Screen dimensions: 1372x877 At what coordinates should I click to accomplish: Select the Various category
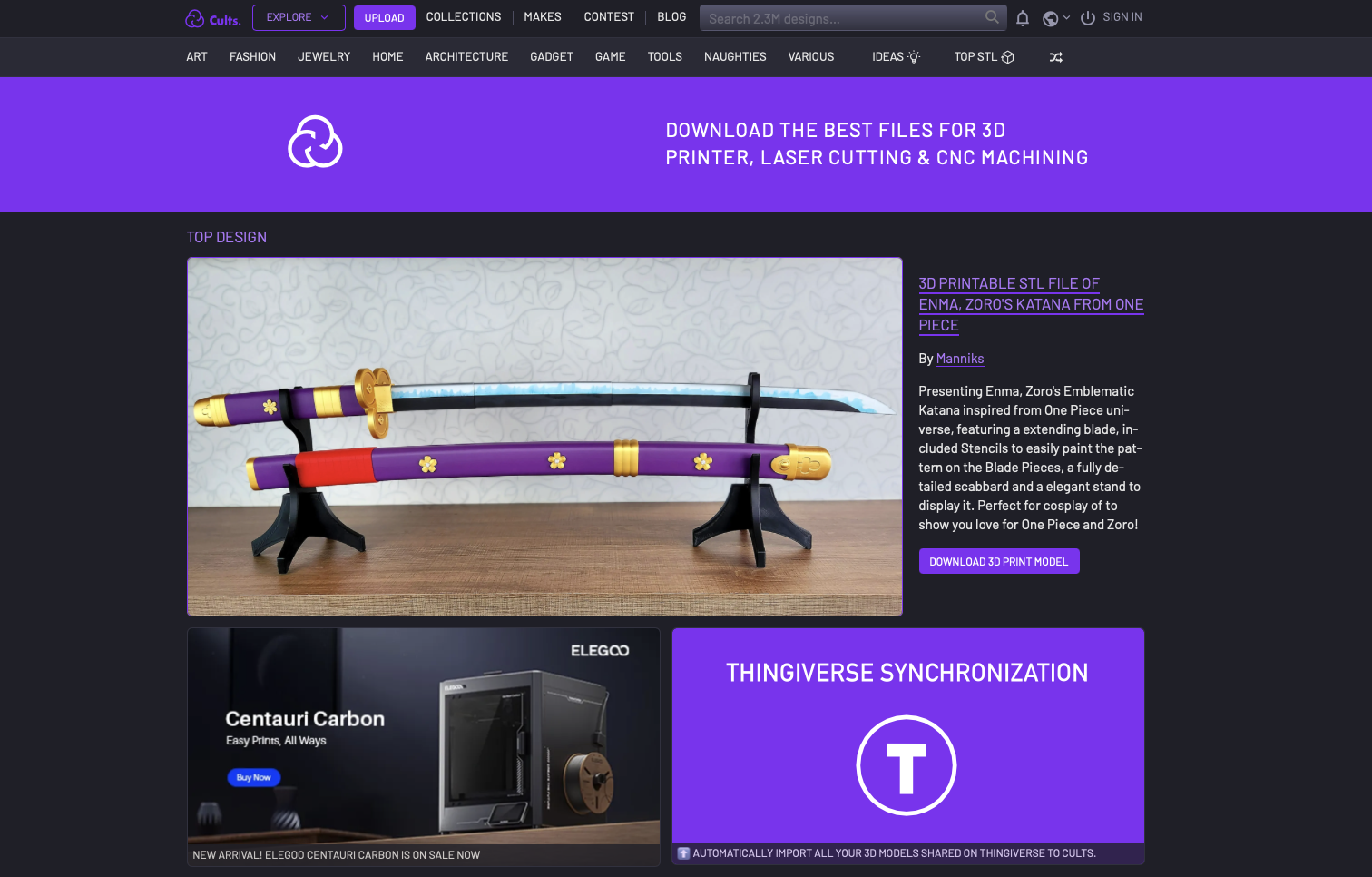811,57
